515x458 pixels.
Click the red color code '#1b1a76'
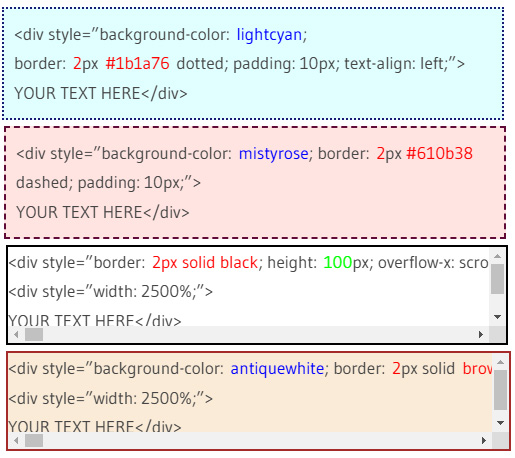(137, 63)
